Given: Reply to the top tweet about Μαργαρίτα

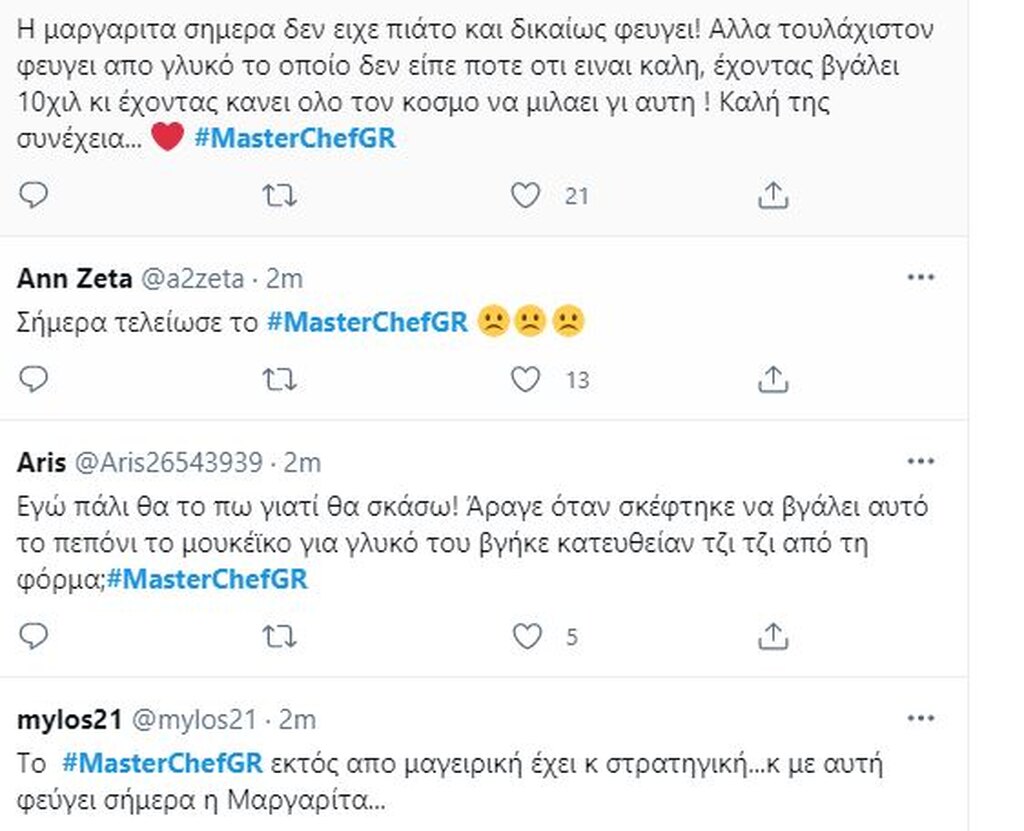Looking at the screenshot, I should (x=34, y=195).
